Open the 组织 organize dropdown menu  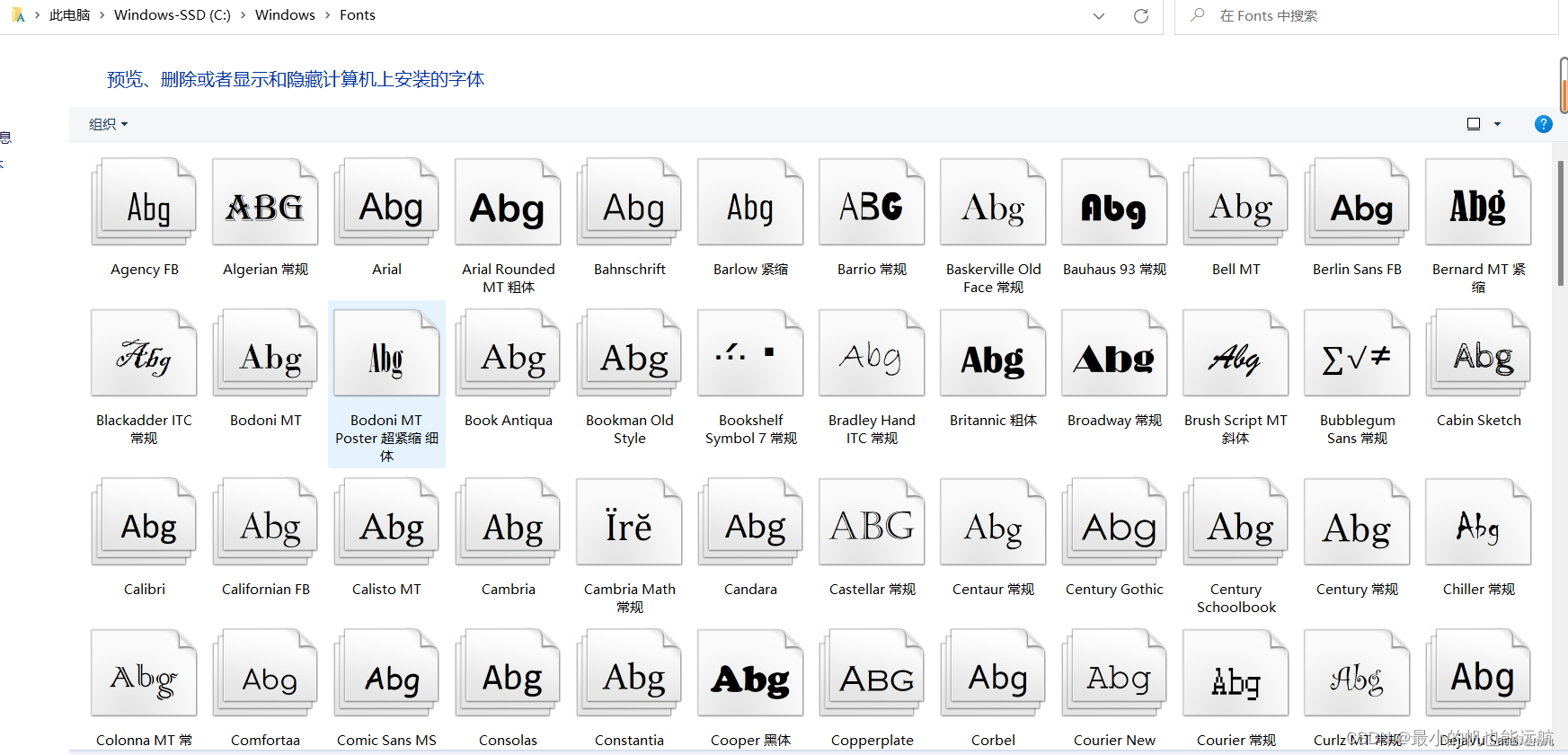pyautogui.click(x=109, y=124)
